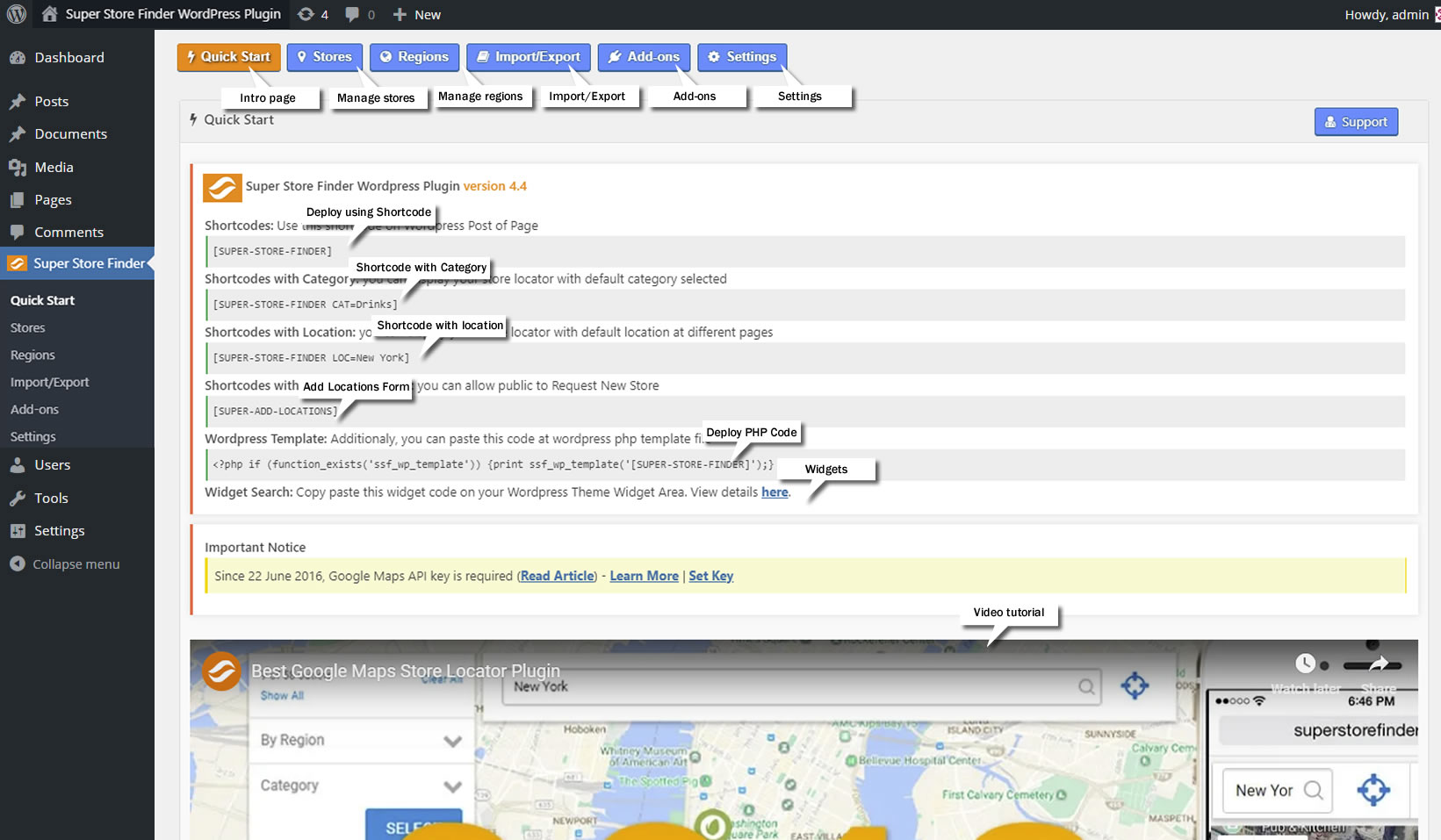Click the Collapse menu arrow icon
Screen dimensions: 1441x840
click(x=18, y=564)
